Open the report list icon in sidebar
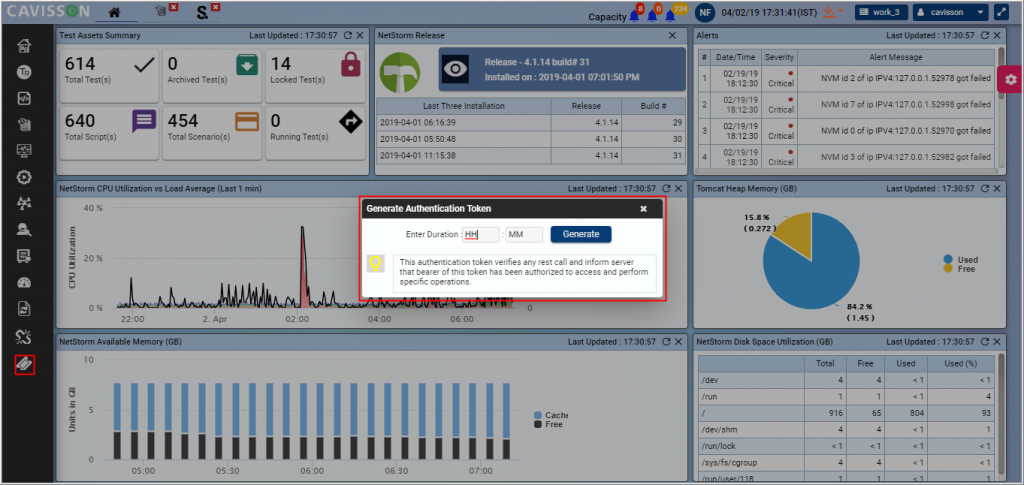 (24, 256)
